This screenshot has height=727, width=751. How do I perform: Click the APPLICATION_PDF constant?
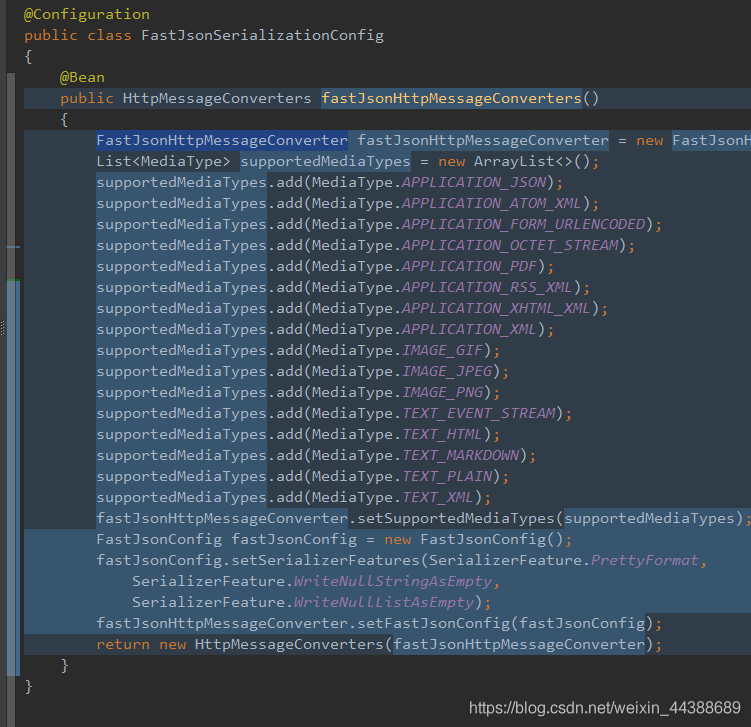coord(469,266)
